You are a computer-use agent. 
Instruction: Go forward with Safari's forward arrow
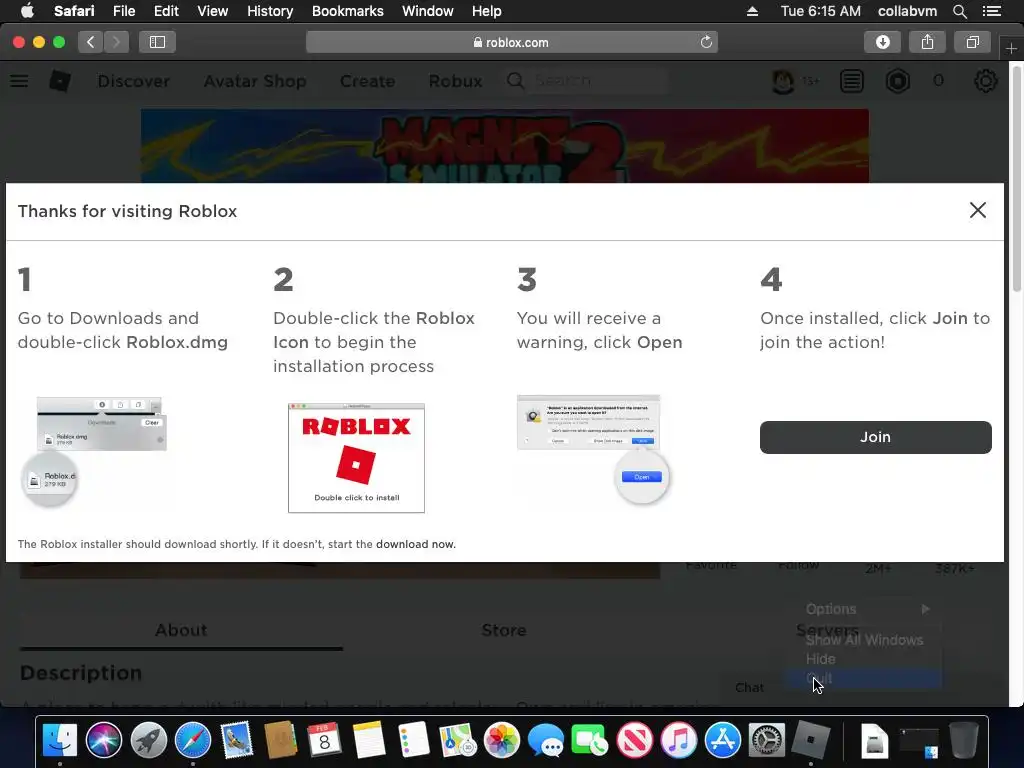[x=116, y=42]
